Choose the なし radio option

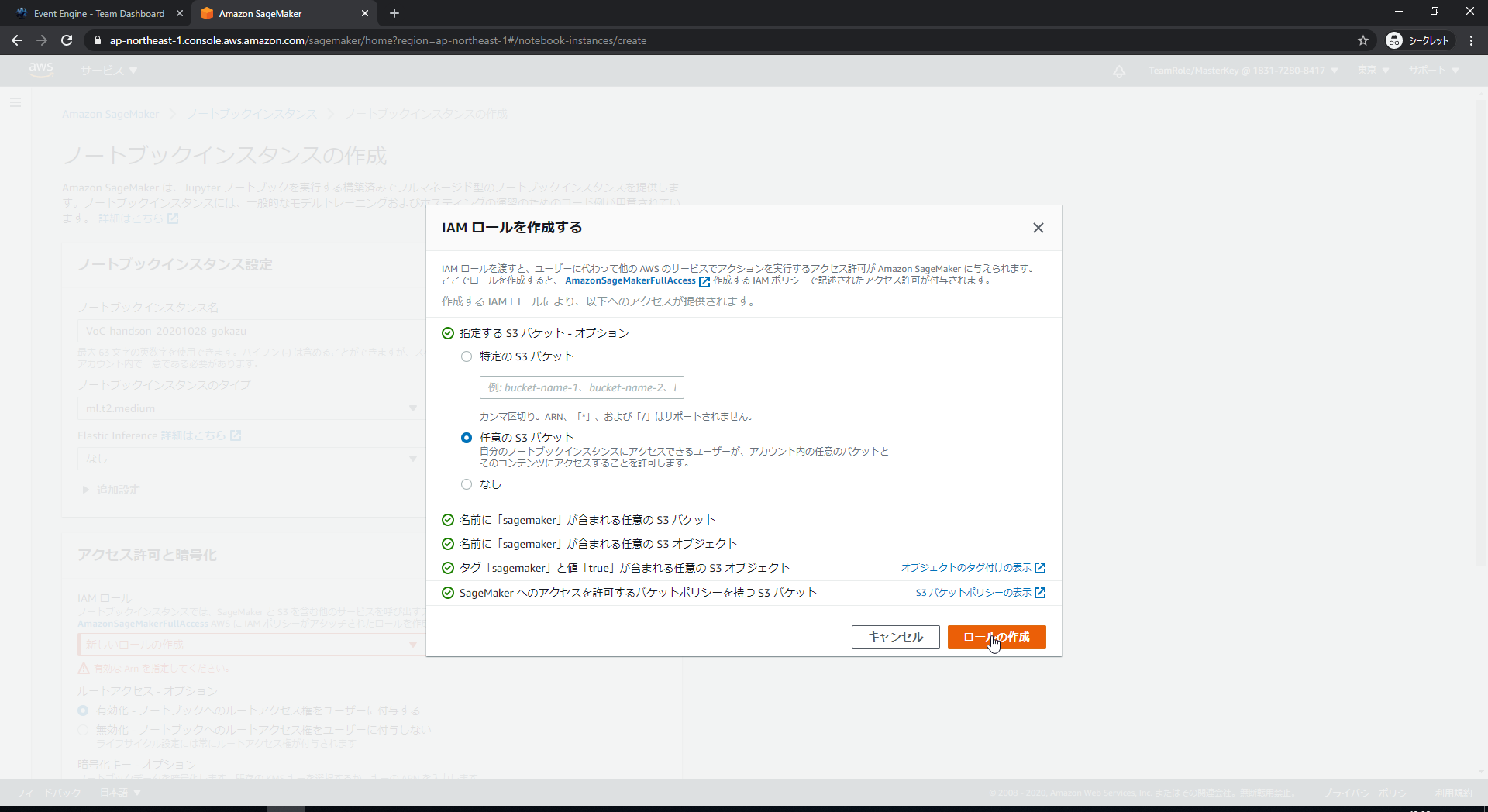click(467, 484)
